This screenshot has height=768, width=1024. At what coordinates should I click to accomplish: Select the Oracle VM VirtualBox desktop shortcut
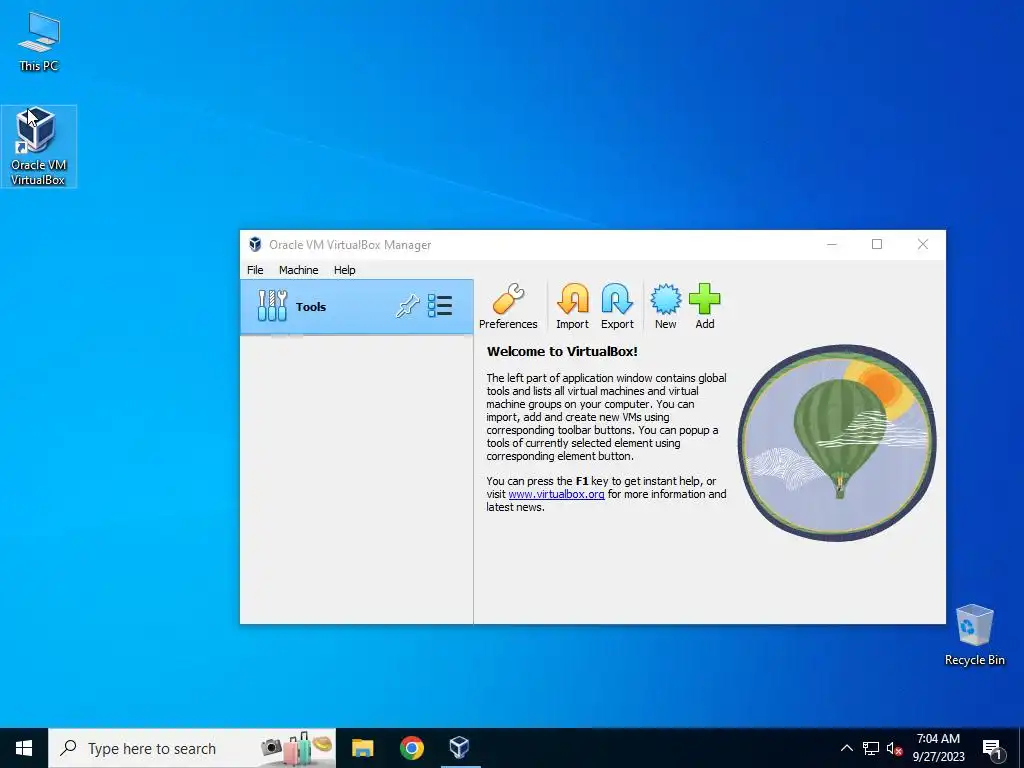pyautogui.click(x=39, y=146)
